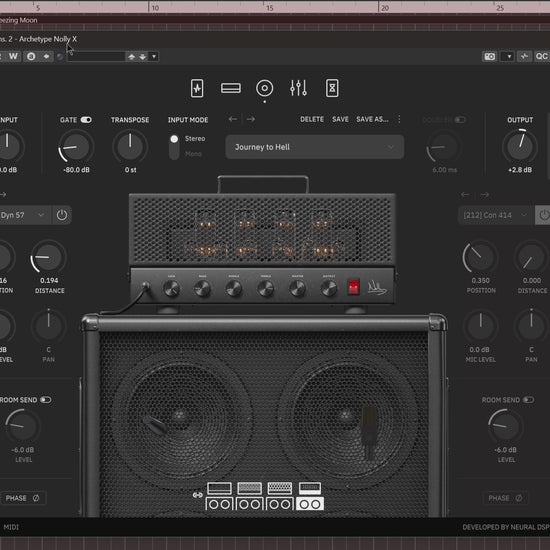Screen dimensions: 550x550
Task: Open the preset three-dot options menu
Action: click(399, 119)
